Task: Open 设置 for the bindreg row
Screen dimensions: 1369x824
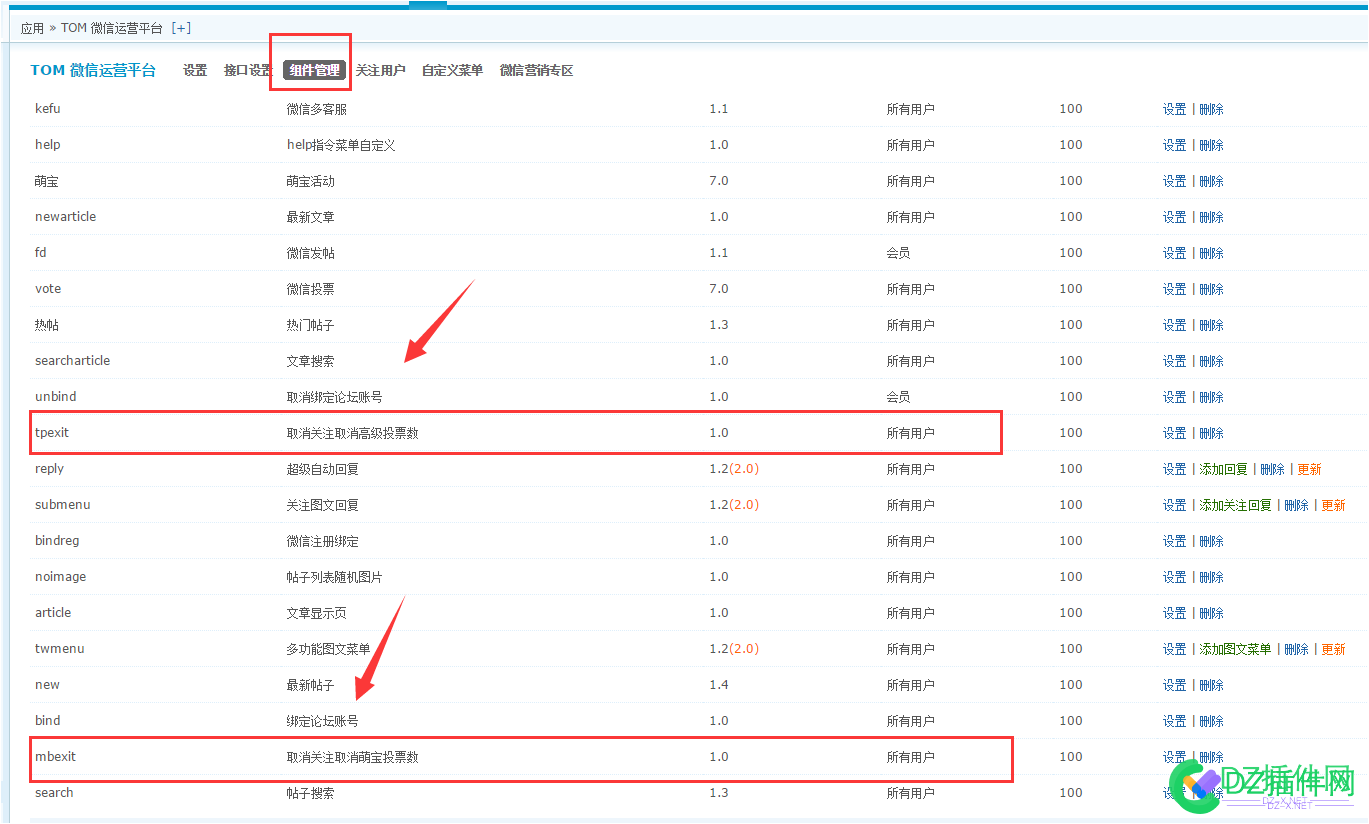Action: [1174, 541]
